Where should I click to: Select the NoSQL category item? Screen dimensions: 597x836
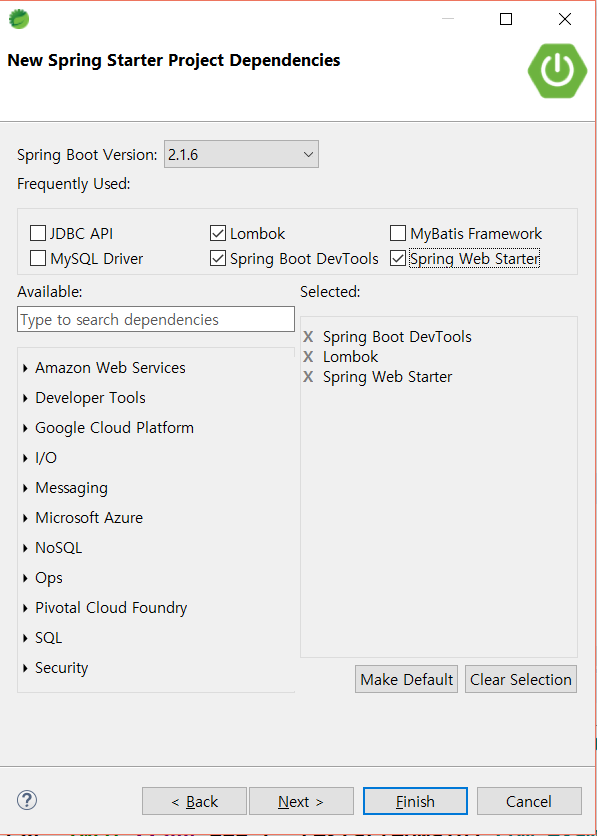tap(59, 548)
